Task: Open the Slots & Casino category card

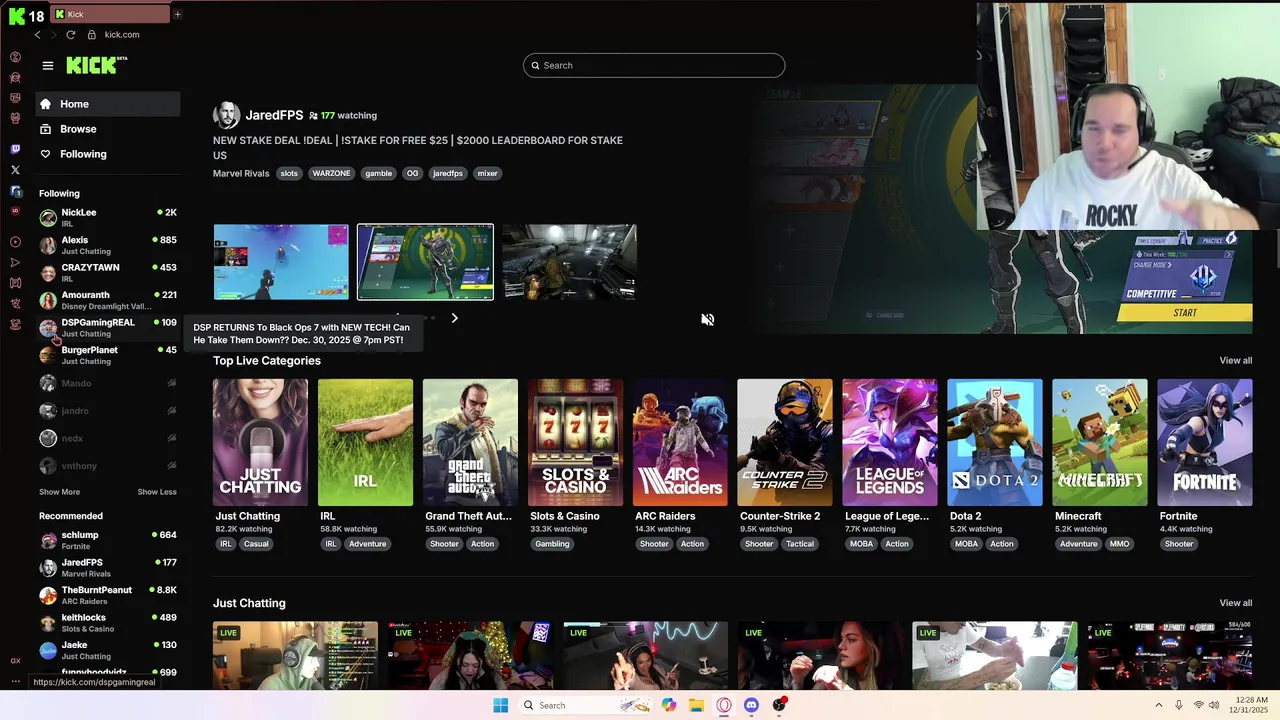Action: (575, 442)
